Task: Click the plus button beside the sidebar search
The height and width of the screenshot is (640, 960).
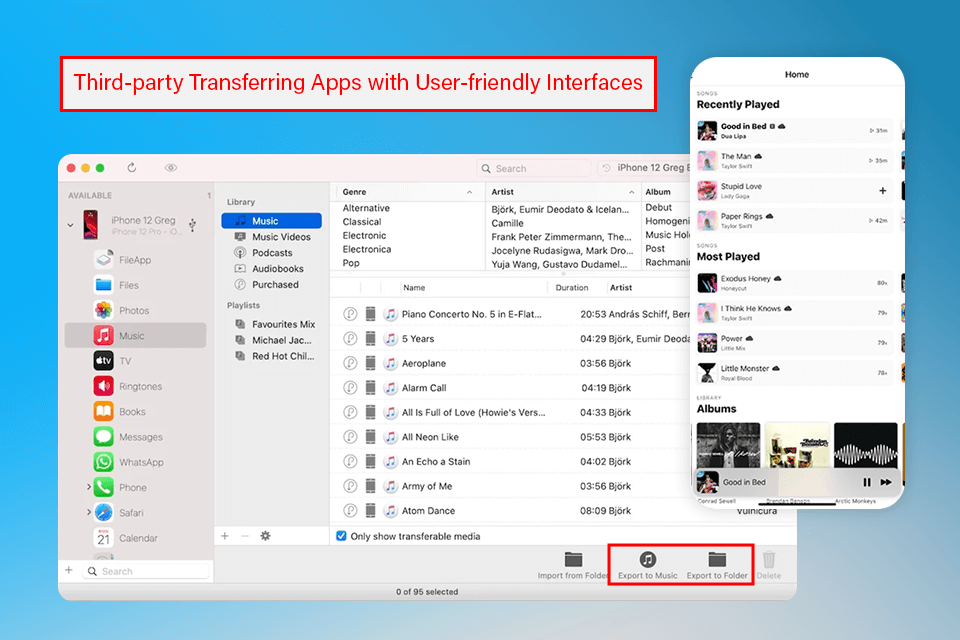Action: (x=69, y=570)
